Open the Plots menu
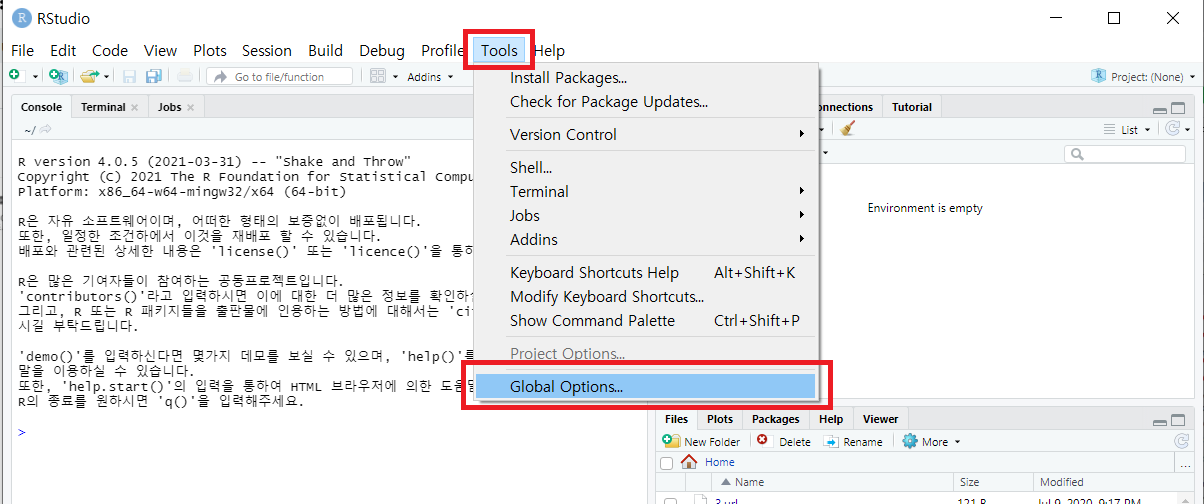This screenshot has width=1204, height=504. coord(210,50)
